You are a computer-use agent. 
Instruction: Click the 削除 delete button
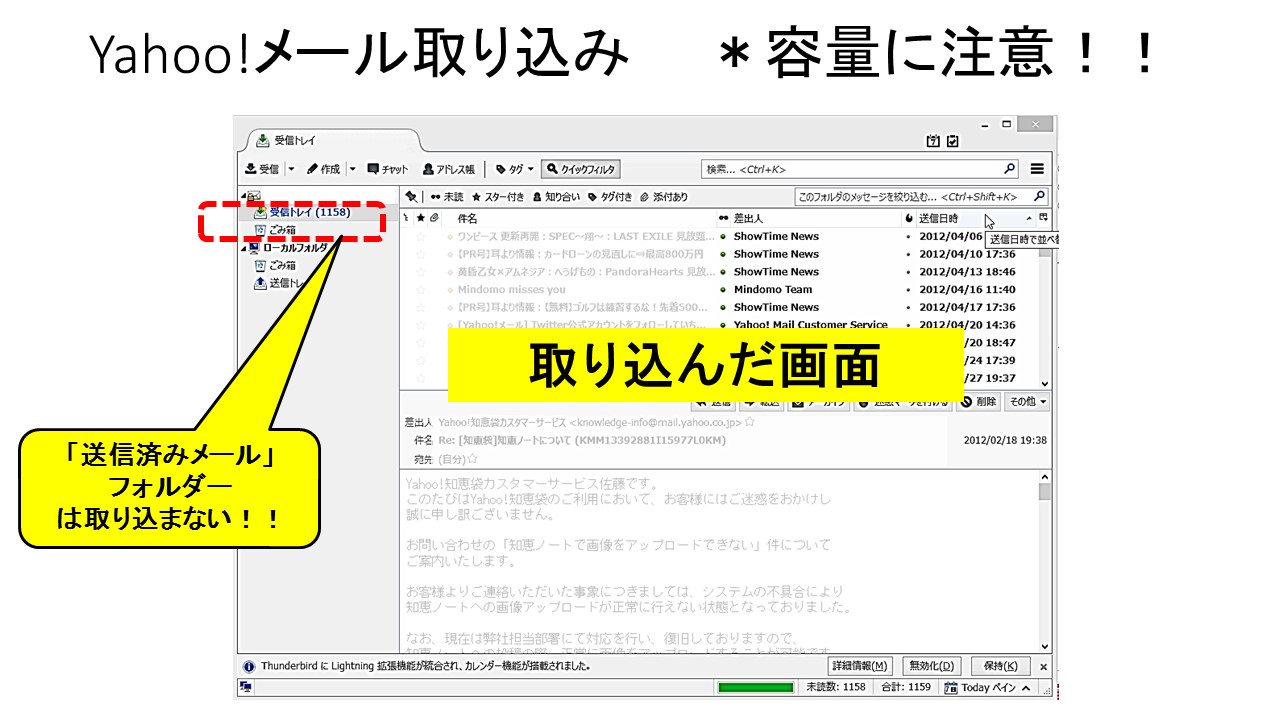[x=978, y=401]
